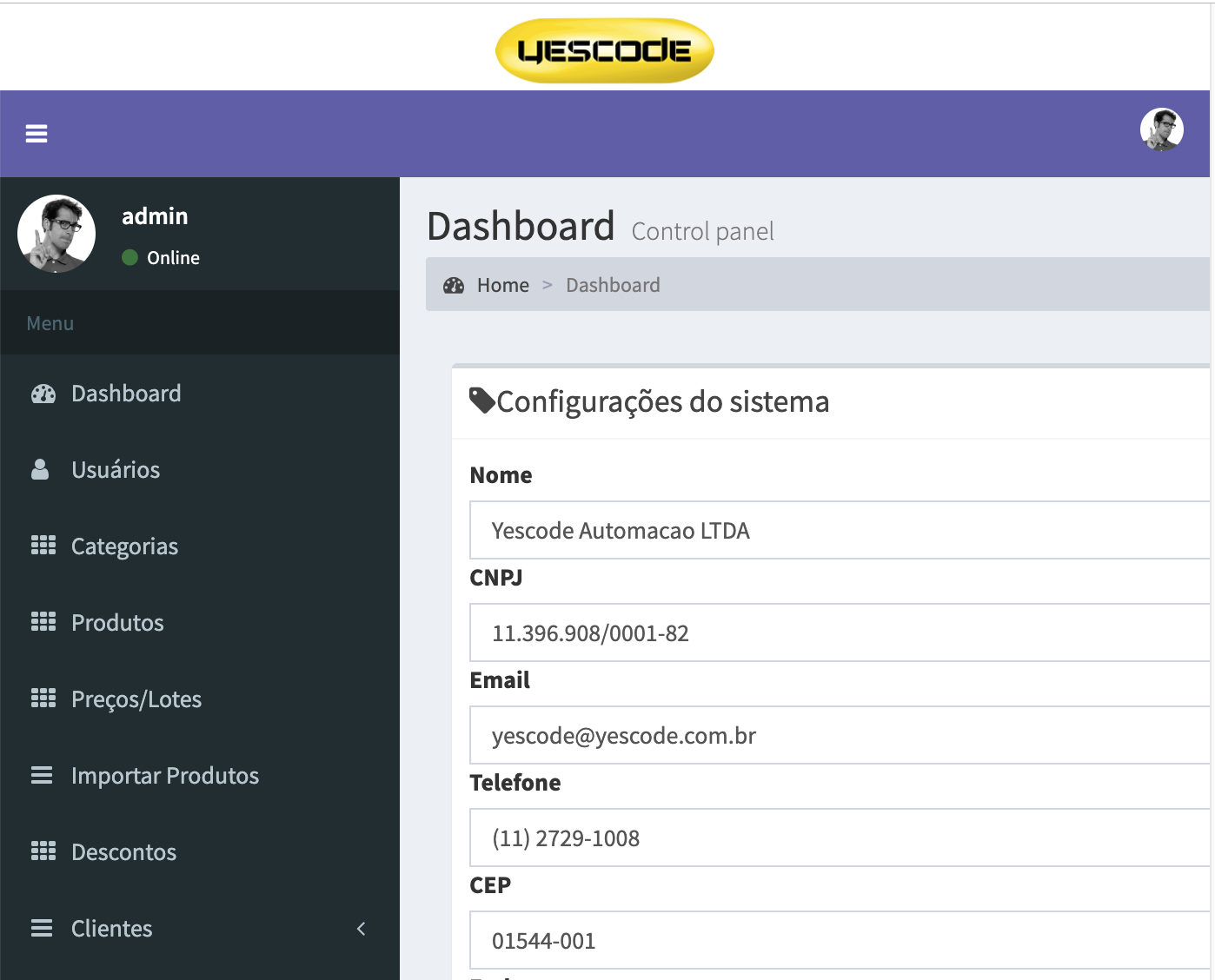Click the Importar Produtos list icon
The image size is (1215, 980).
[42, 775]
